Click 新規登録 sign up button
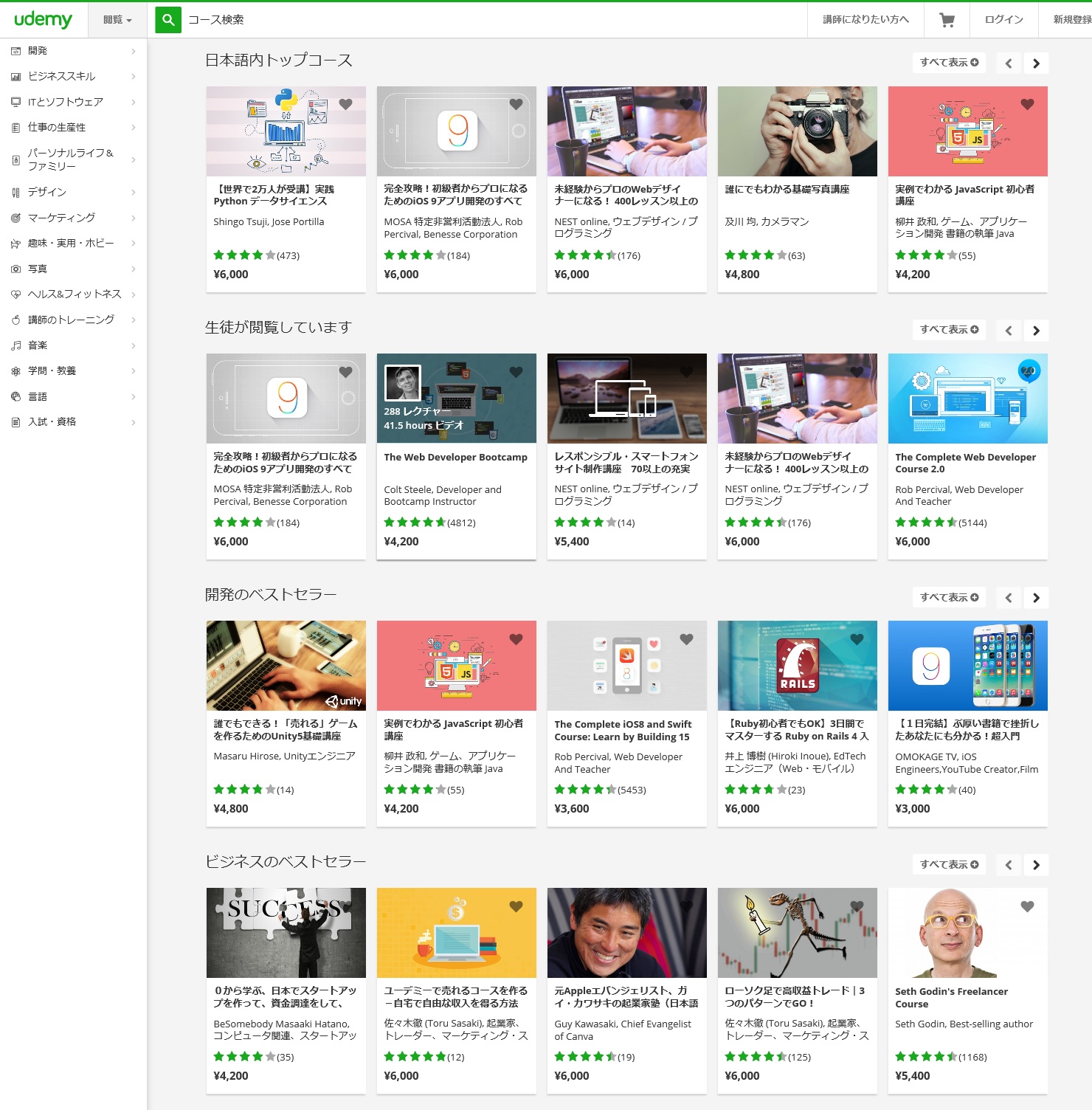Viewport: 1092px width, 1110px height. [1072, 20]
